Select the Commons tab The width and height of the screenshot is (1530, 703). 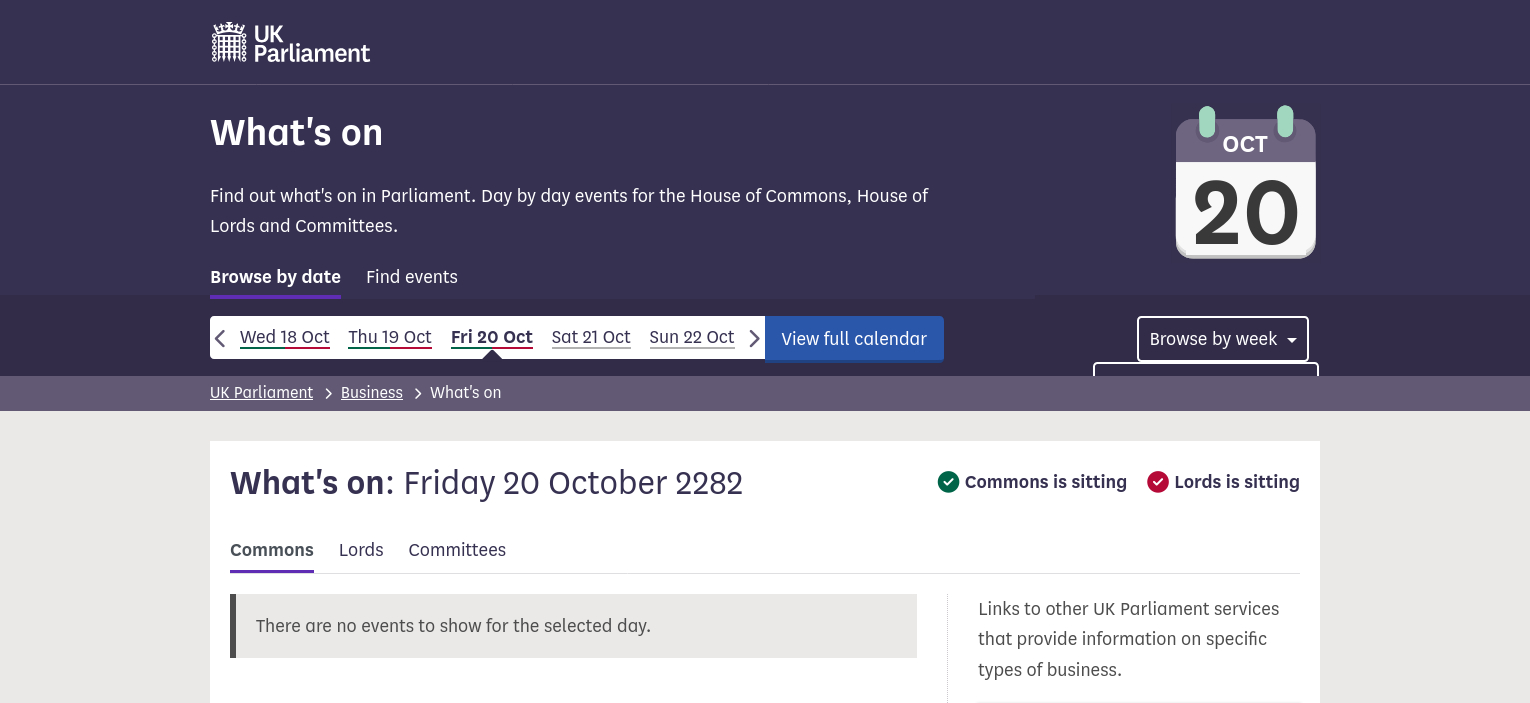tap(272, 550)
